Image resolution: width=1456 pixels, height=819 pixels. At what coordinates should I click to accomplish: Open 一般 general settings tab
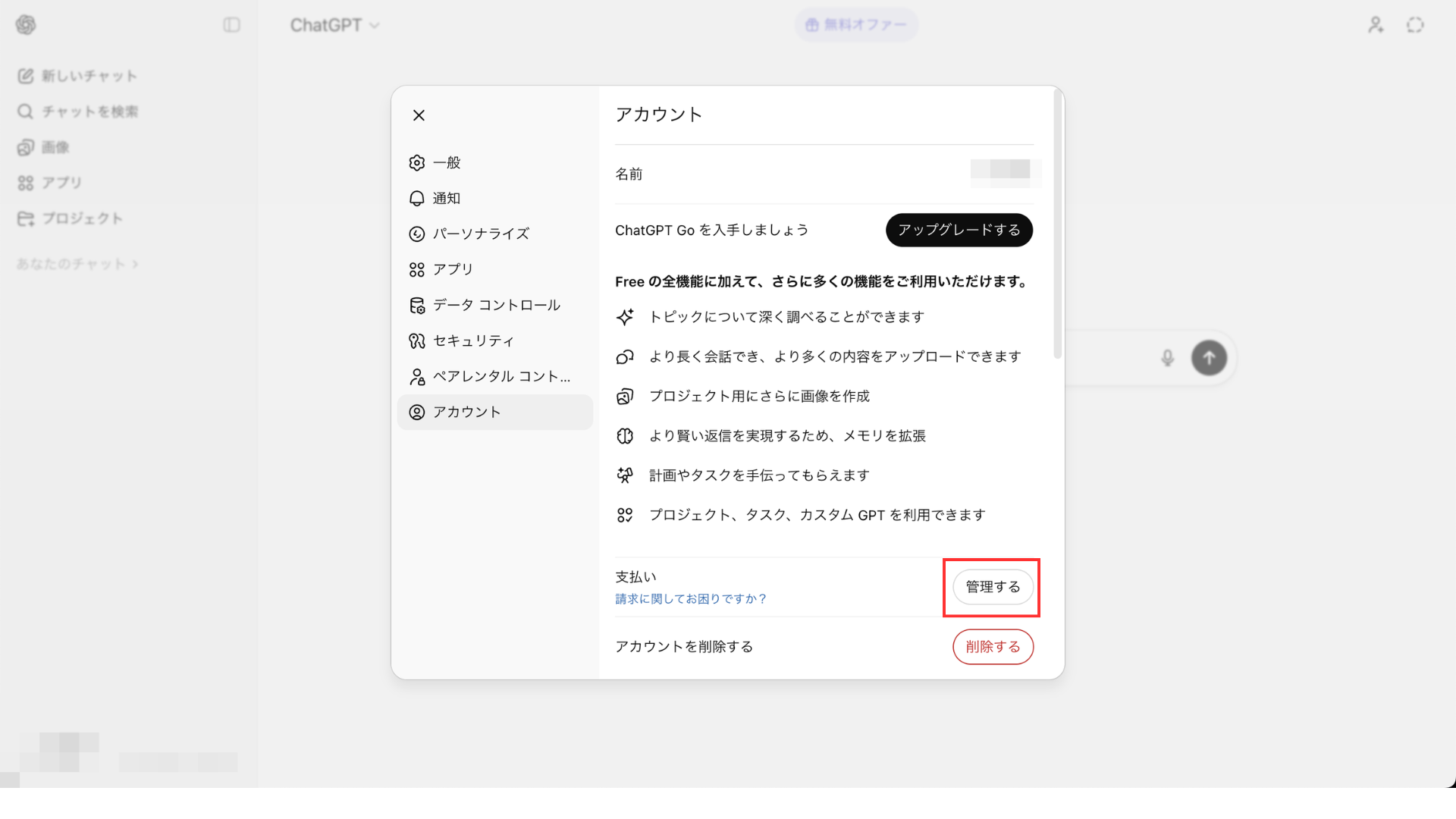click(447, 162)
